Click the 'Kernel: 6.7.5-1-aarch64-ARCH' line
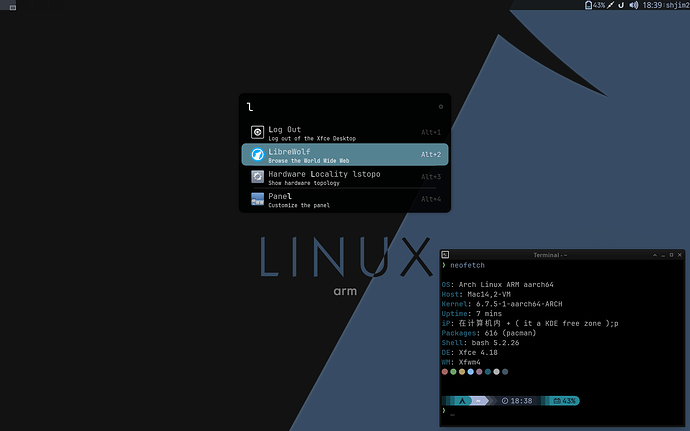The width and height of the screenshot is (690, 431). 502,304
